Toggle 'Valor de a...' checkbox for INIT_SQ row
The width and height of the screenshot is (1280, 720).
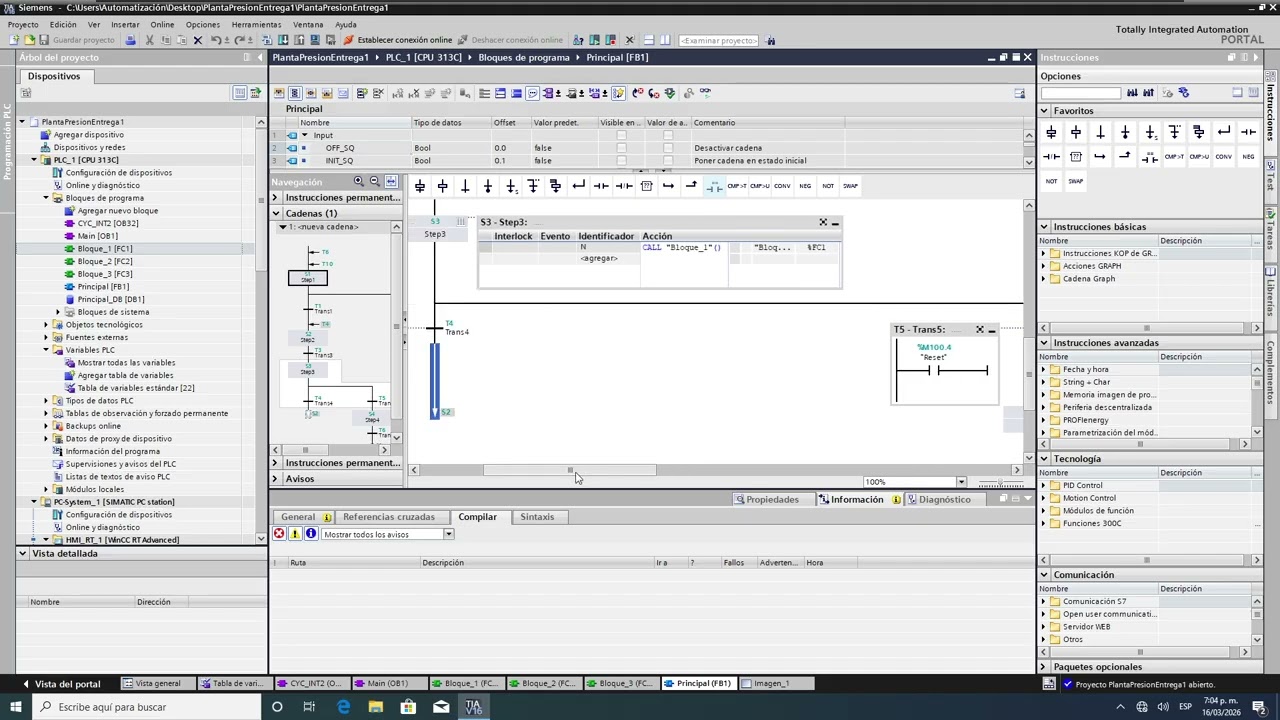[x=668, y=161]
